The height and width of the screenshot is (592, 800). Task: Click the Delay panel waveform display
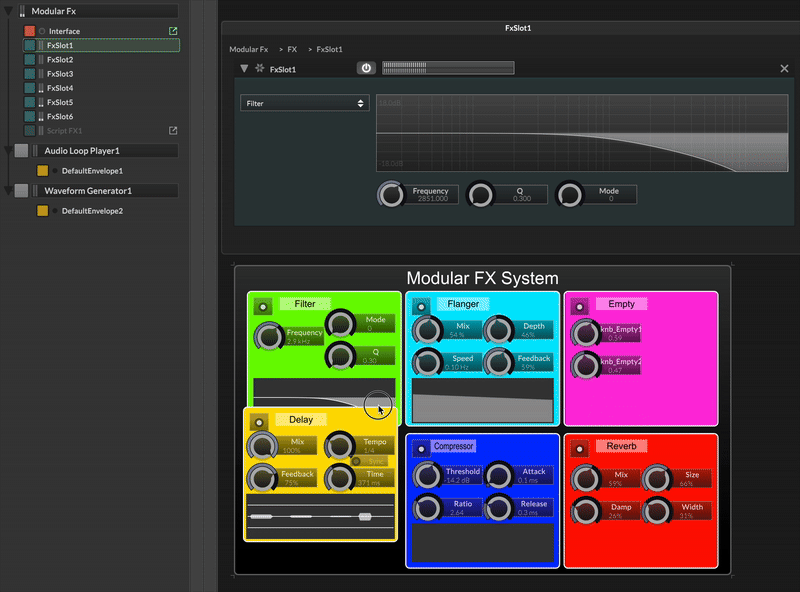coord(320,516)
